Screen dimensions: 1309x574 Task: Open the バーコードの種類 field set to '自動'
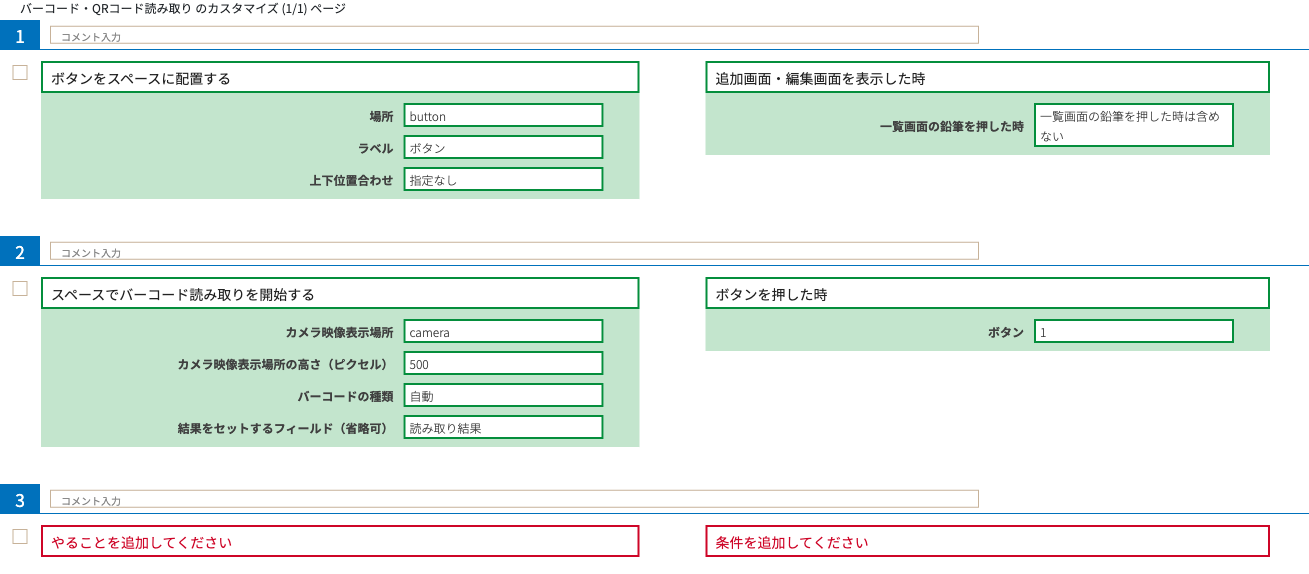(503, 396)
